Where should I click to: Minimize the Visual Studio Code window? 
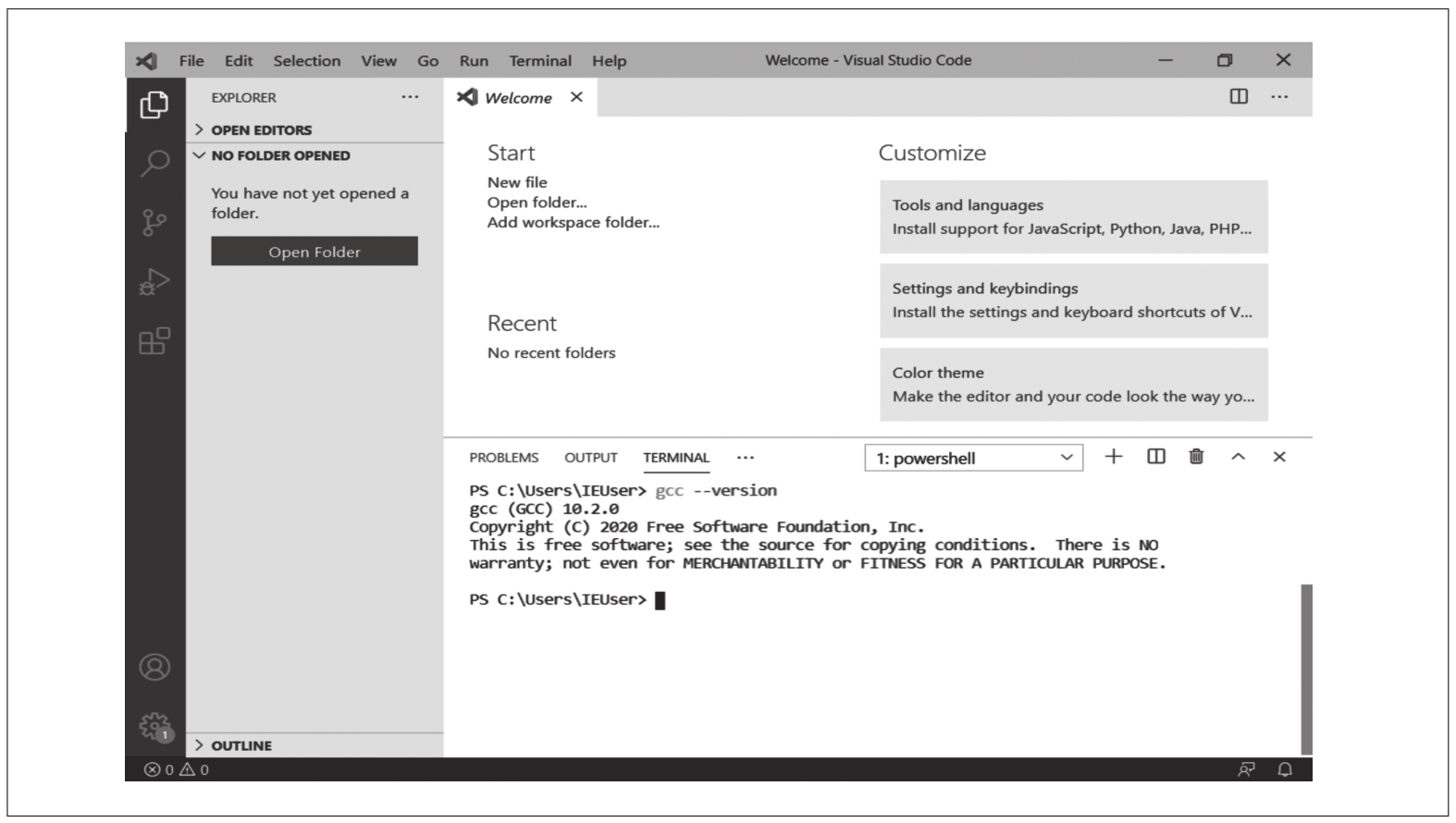(x=1166, y=60)
